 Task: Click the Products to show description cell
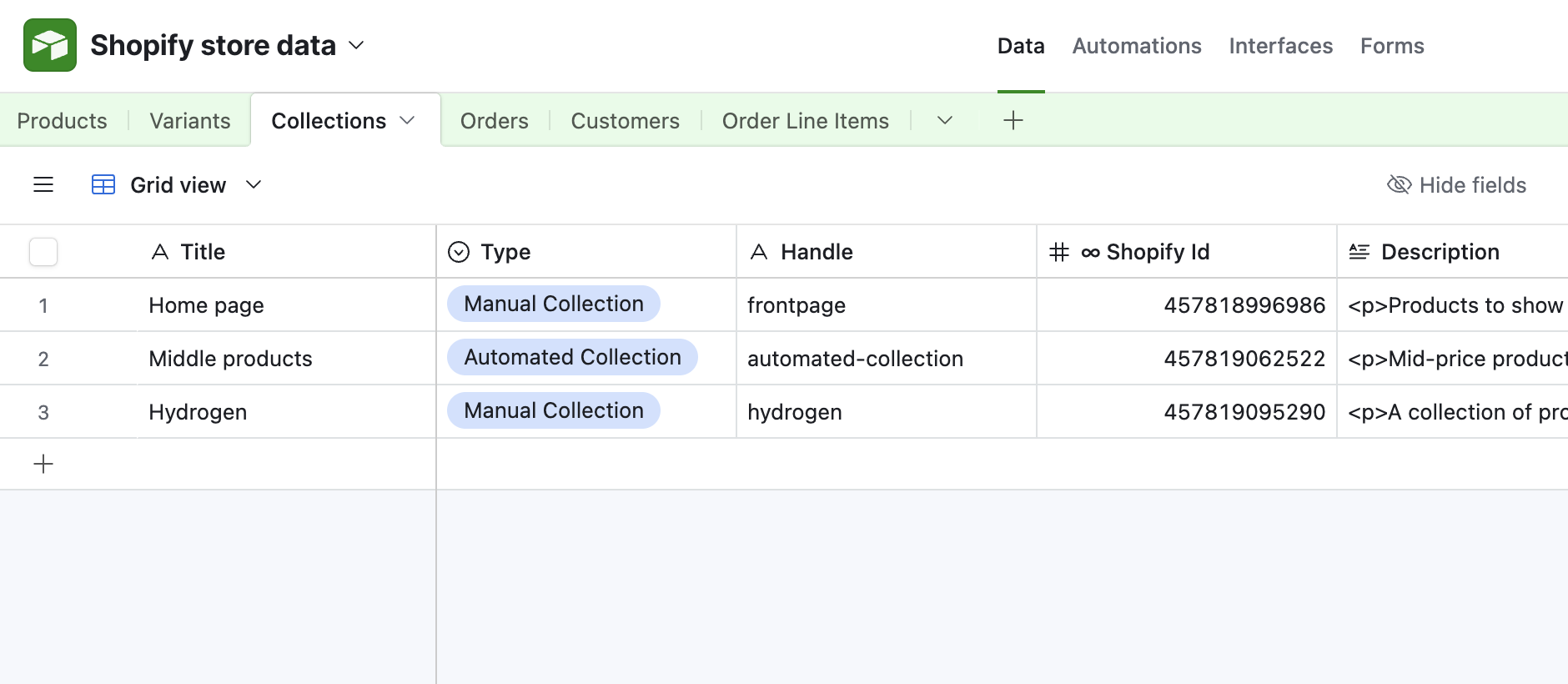coord(1453,305)
